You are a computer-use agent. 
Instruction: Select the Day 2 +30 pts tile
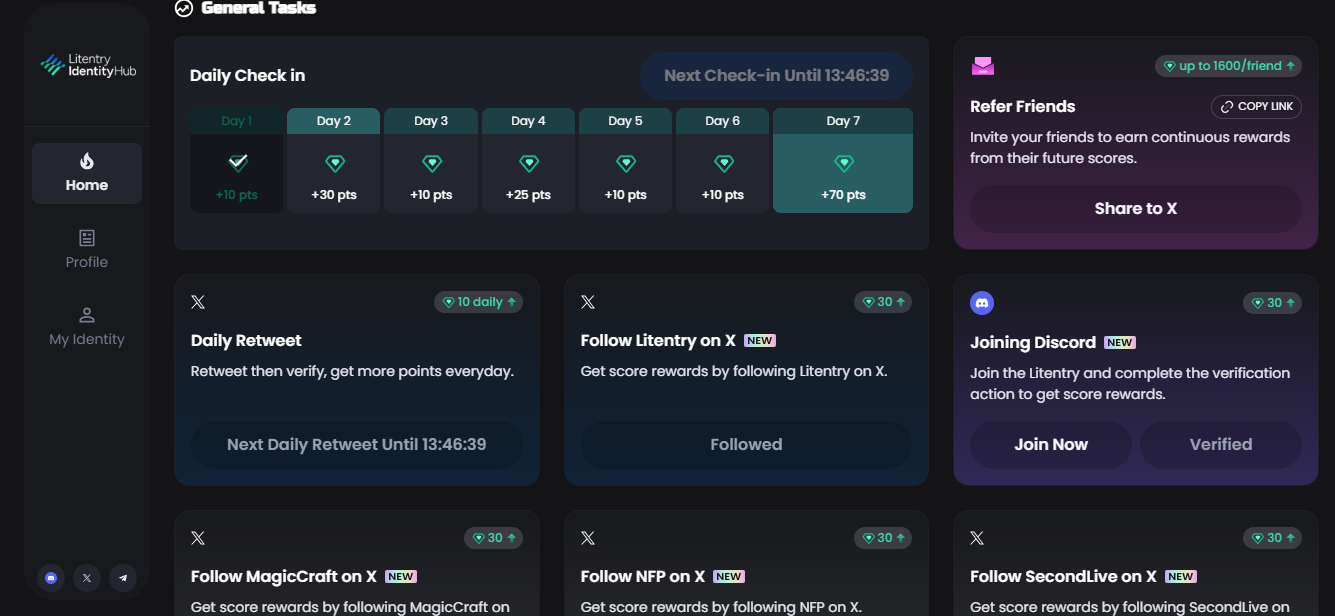333,160
